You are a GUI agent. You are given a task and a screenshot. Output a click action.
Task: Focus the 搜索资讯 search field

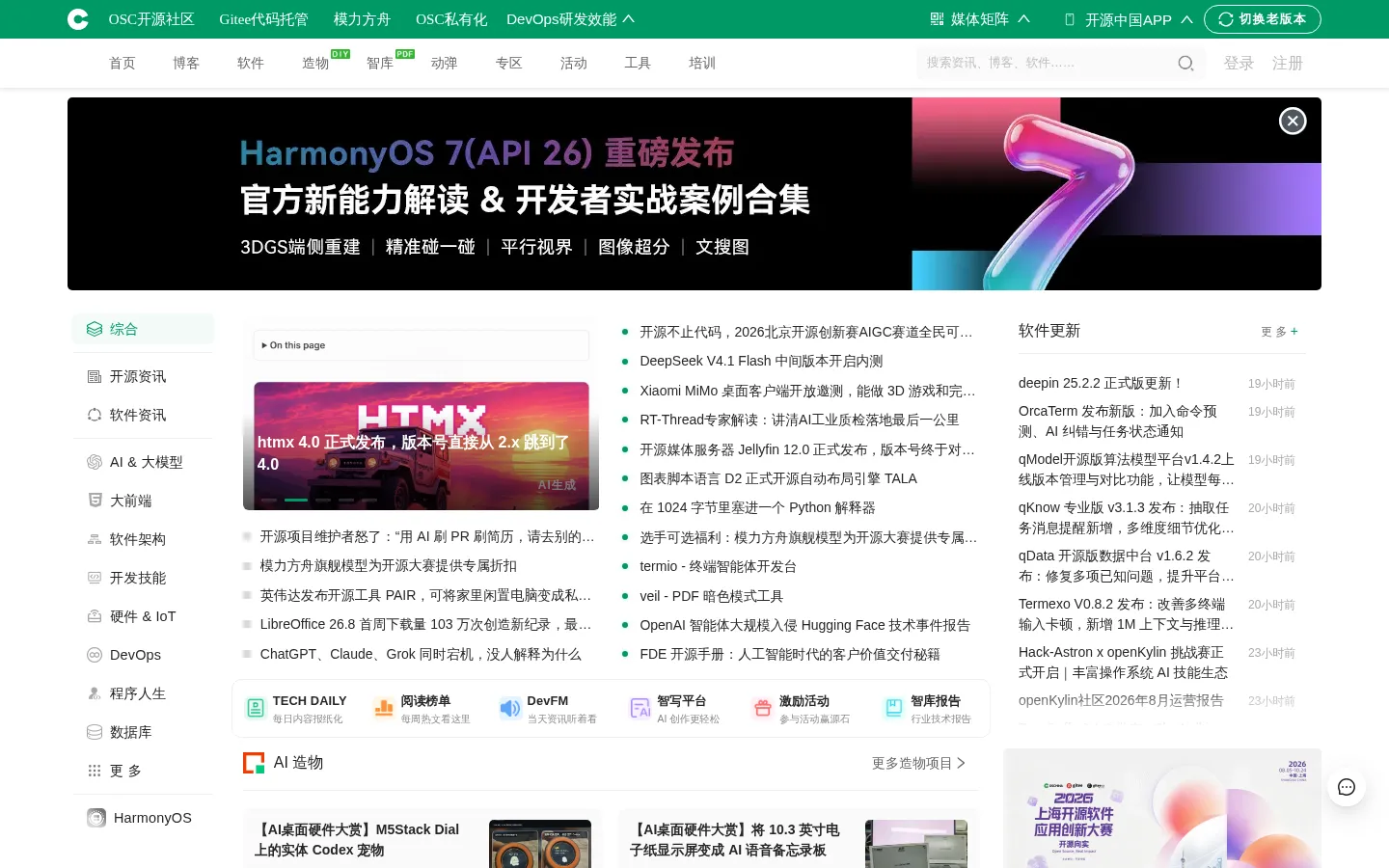1047,63
